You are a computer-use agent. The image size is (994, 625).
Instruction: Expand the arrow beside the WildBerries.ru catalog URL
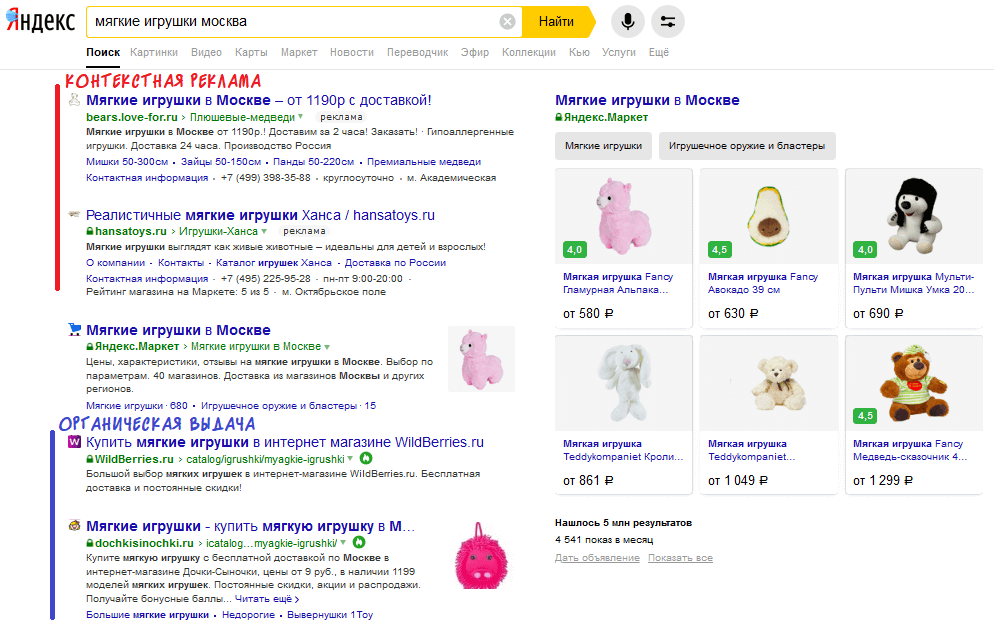tap(350, 459)
